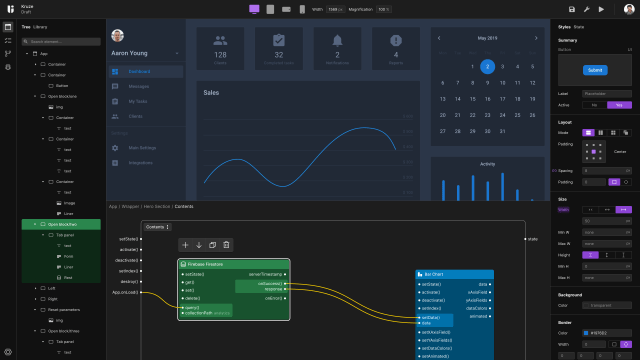Click the Search element input field
Screen dimensions: 640x360
coord(61,42)
